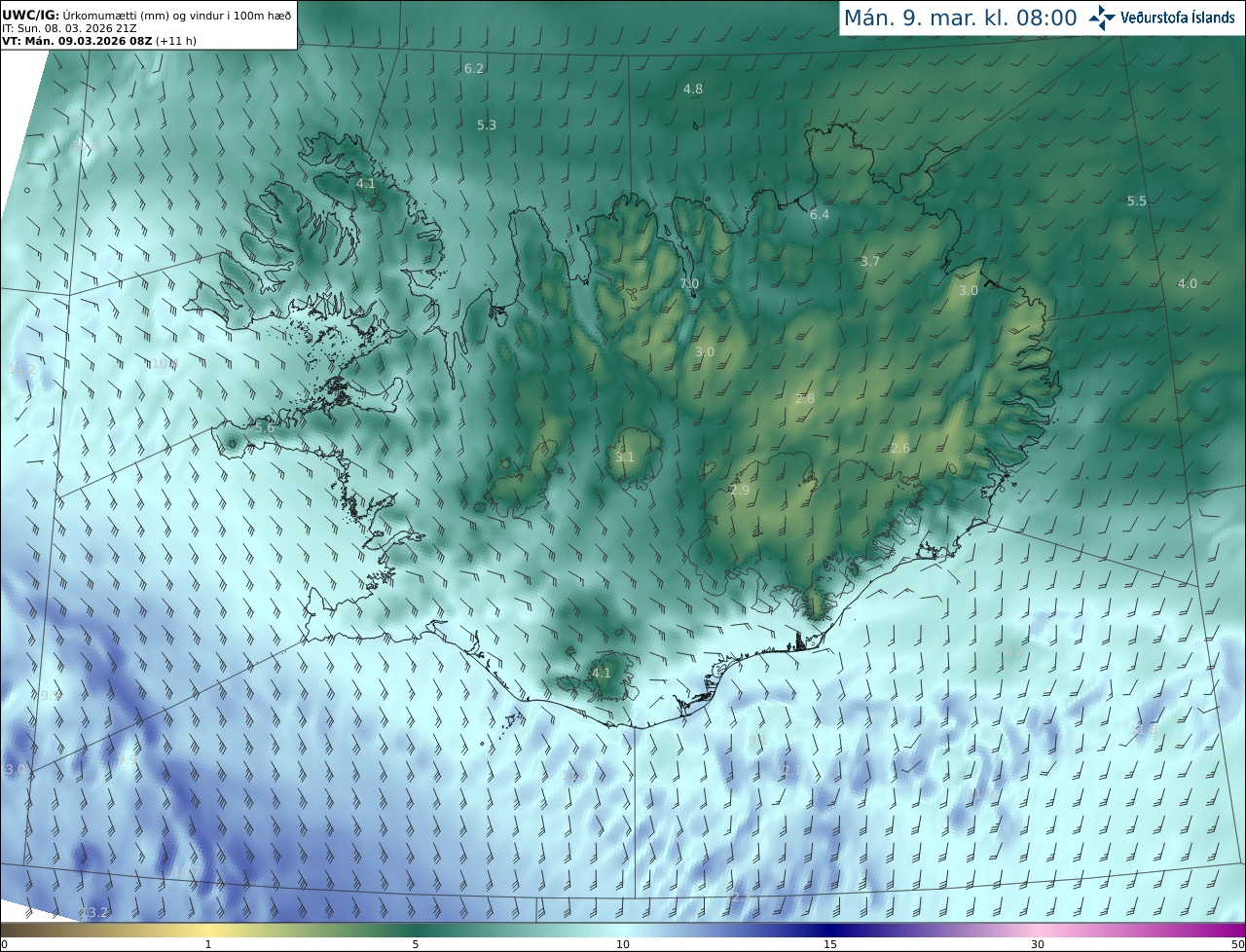This screenshot has width=1246, height=952.
Task: Click the map value '2.9'
Action: (x=740, y=490)
